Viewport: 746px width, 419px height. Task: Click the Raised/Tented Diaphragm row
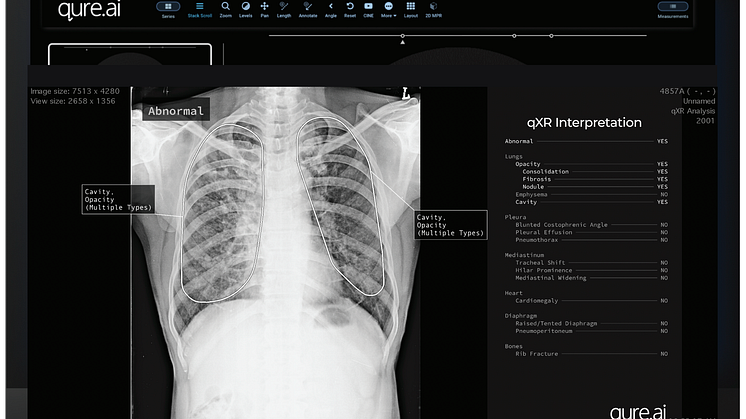tap(591, 323)
